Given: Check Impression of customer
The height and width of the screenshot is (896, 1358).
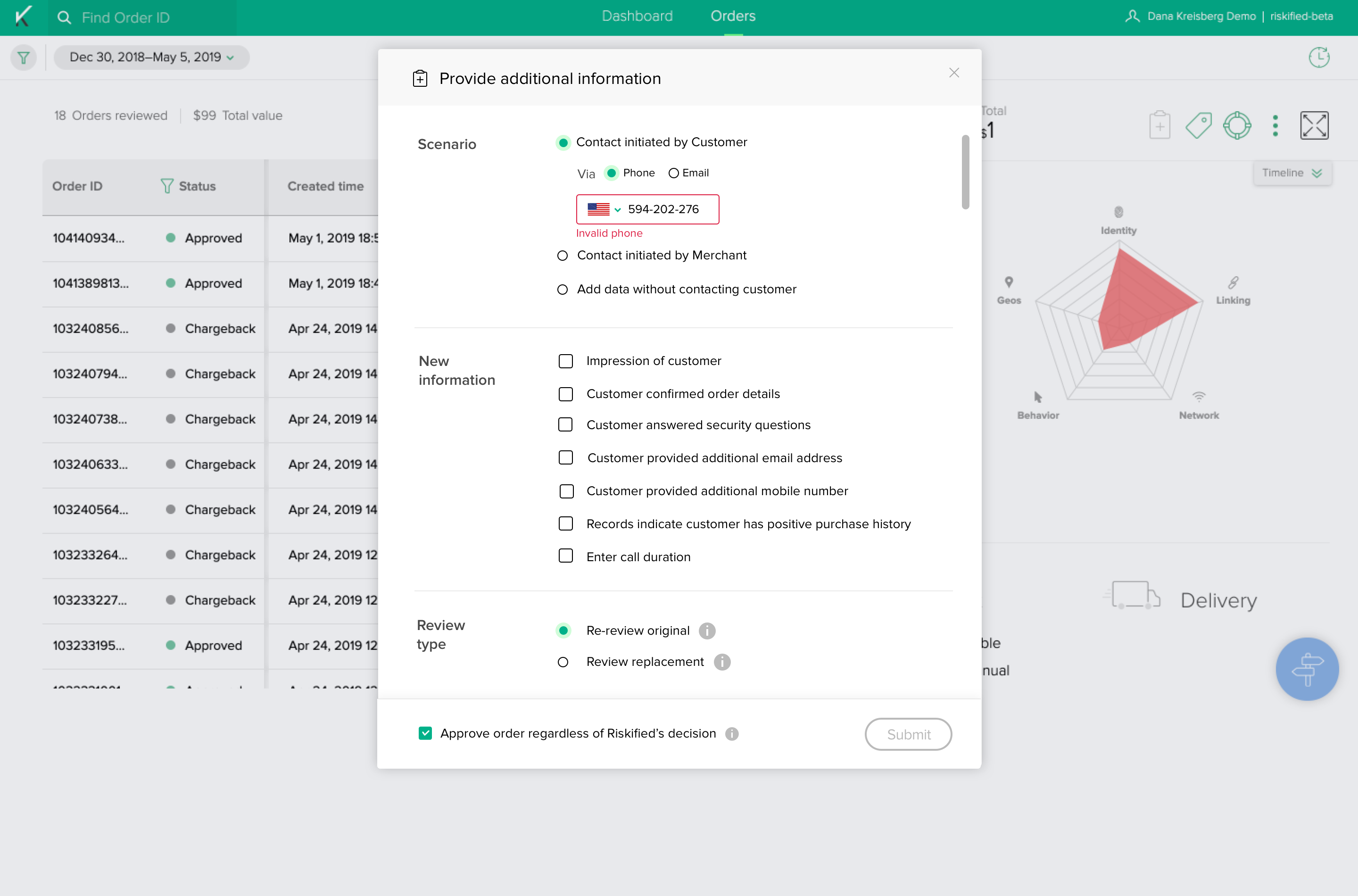Looking at the screenshot, I should (565, 361).
